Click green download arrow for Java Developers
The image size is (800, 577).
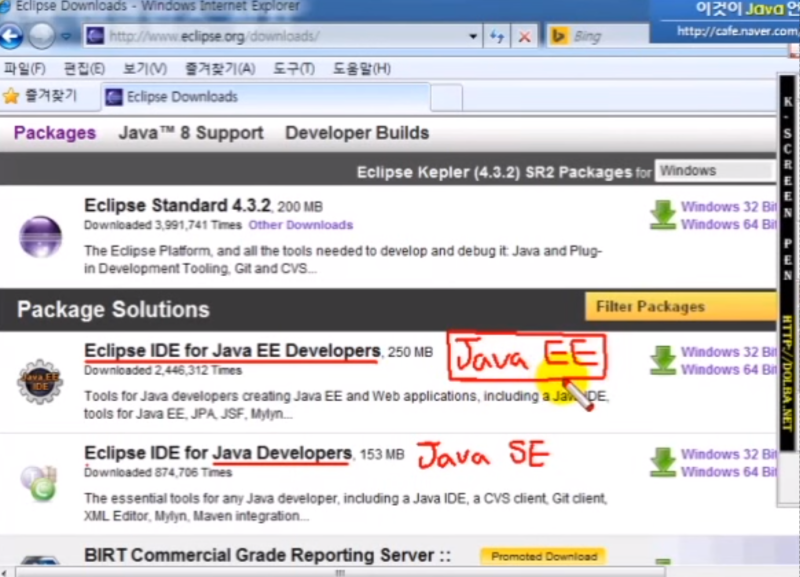(x=662, y=462)
